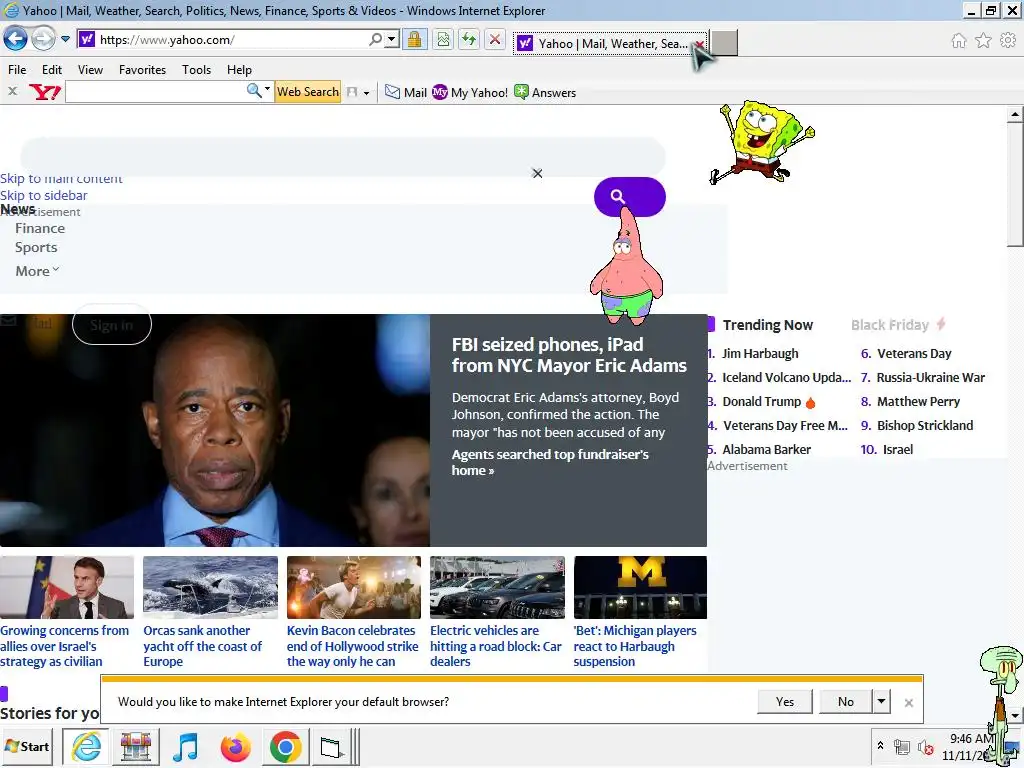Click Internet Explorer taskbar icon
1024x768 pixels.
(86, 746)
